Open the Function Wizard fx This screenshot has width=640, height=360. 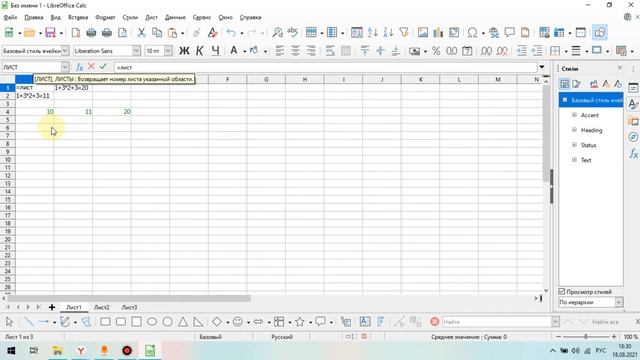[x=80, y=67]
